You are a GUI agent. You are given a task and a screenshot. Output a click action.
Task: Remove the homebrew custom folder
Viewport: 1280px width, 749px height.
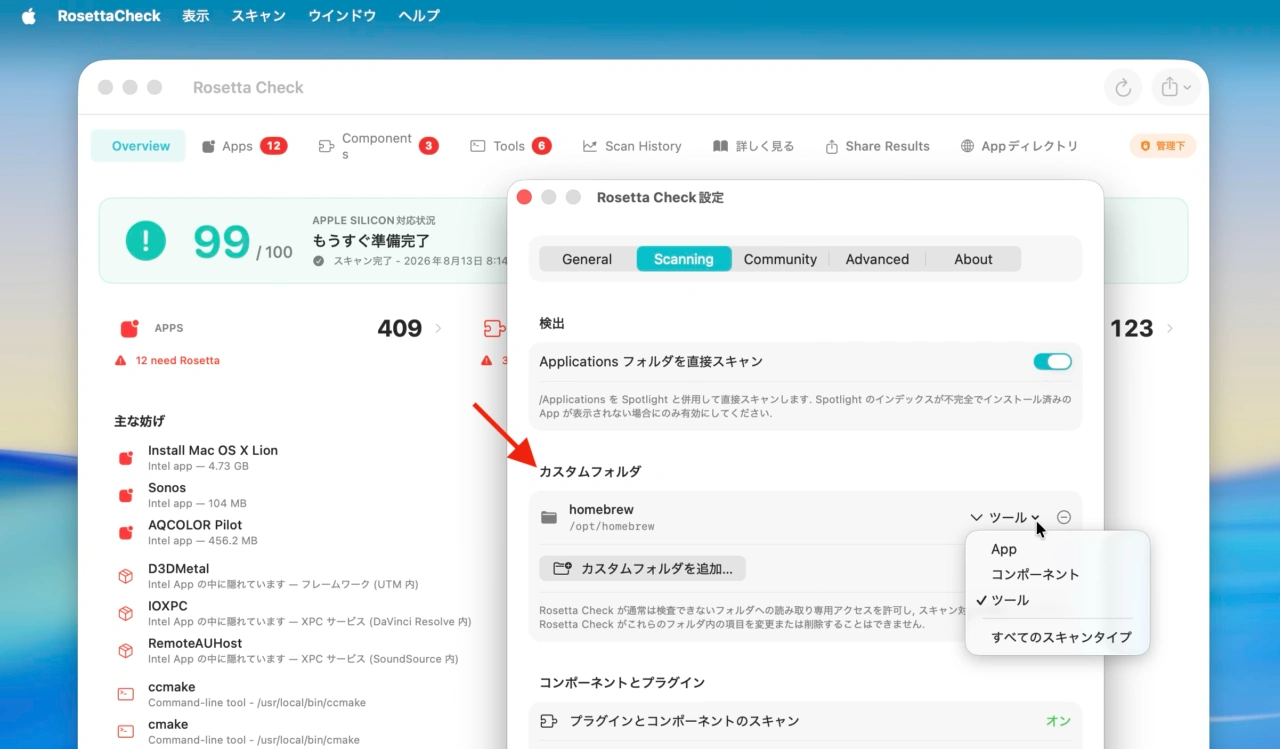point(1064,517)
